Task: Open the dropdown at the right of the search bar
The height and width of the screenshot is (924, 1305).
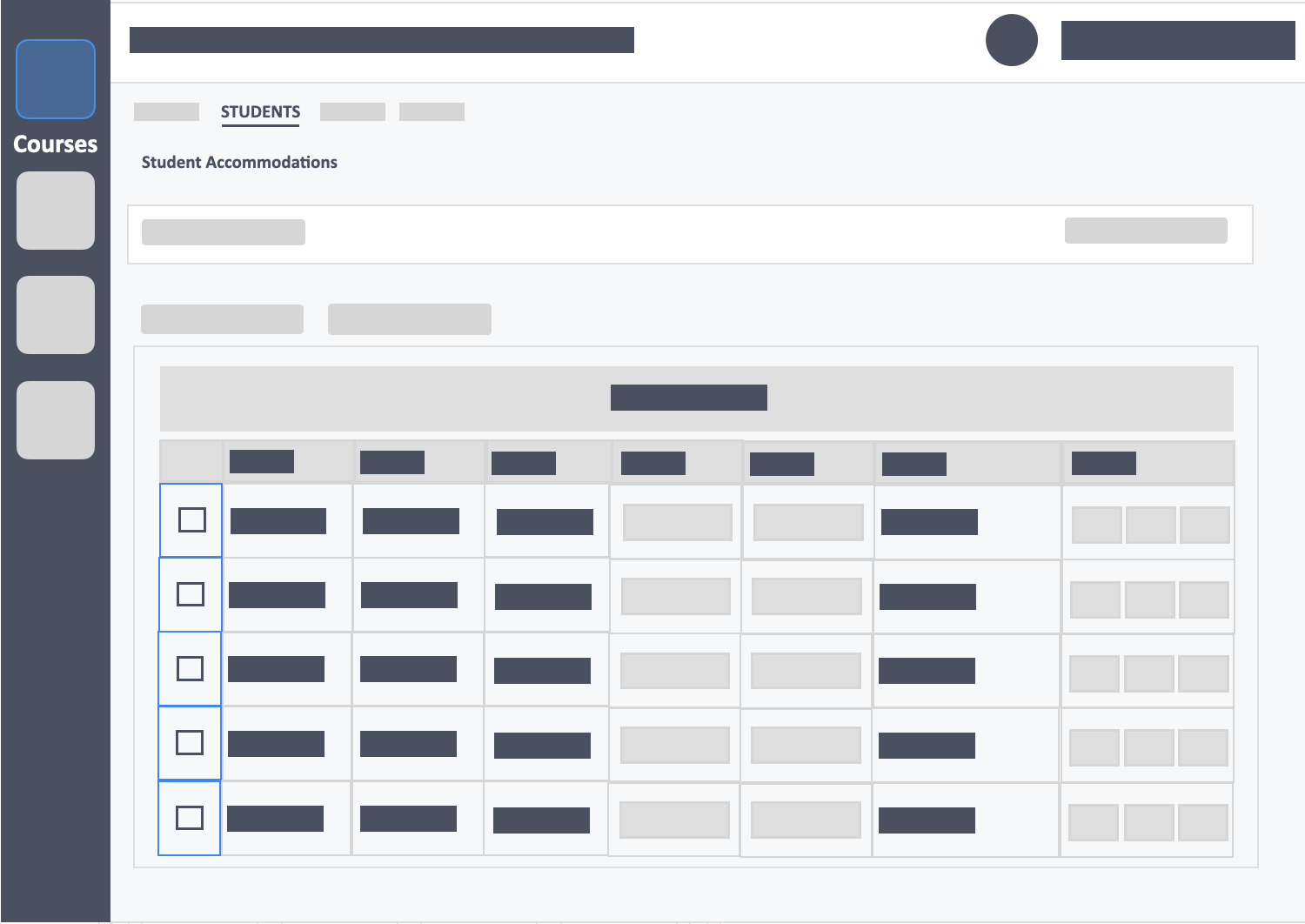Action: pyautogui.click(x=1145, y=230)
